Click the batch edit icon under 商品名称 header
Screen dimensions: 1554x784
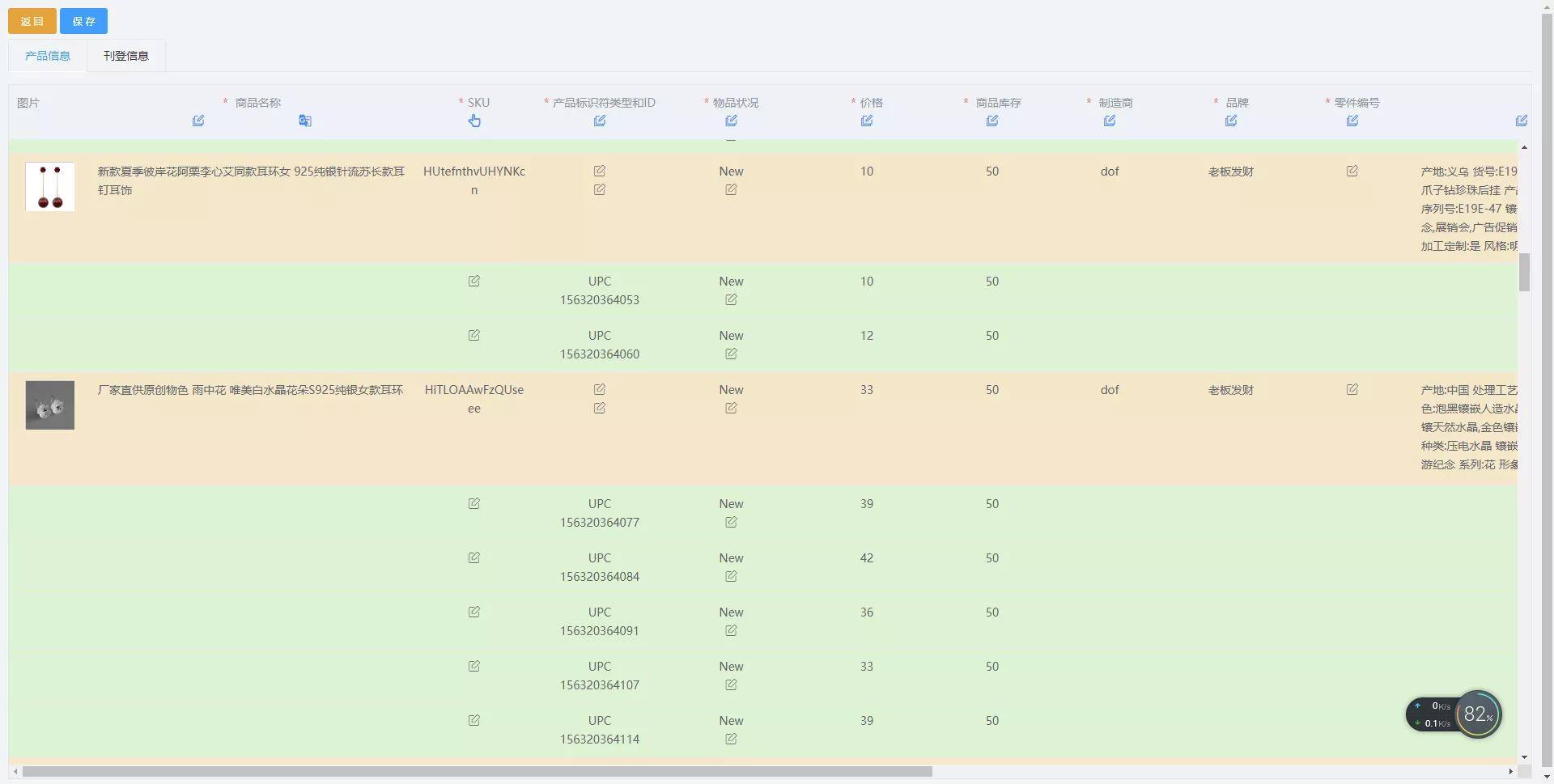[198, 121]
